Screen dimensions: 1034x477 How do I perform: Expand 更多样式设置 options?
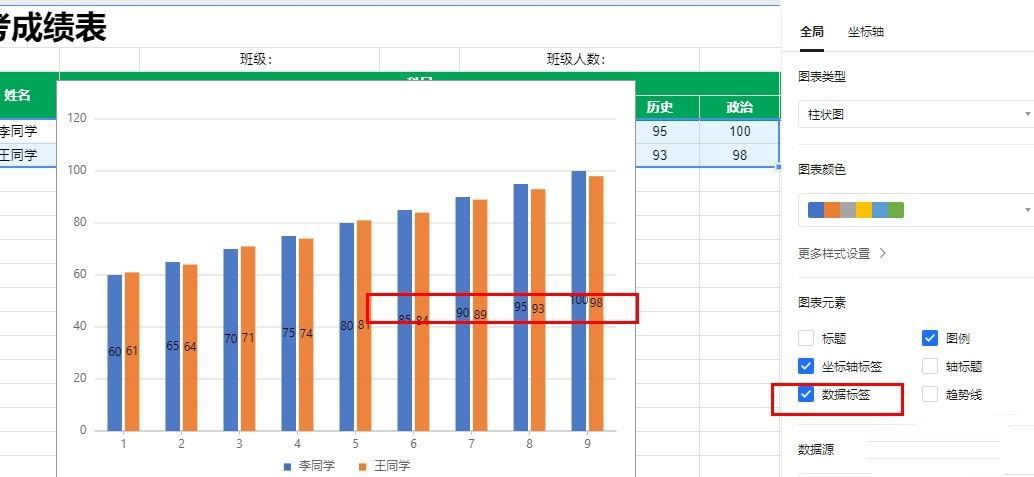tap(842, 253)
